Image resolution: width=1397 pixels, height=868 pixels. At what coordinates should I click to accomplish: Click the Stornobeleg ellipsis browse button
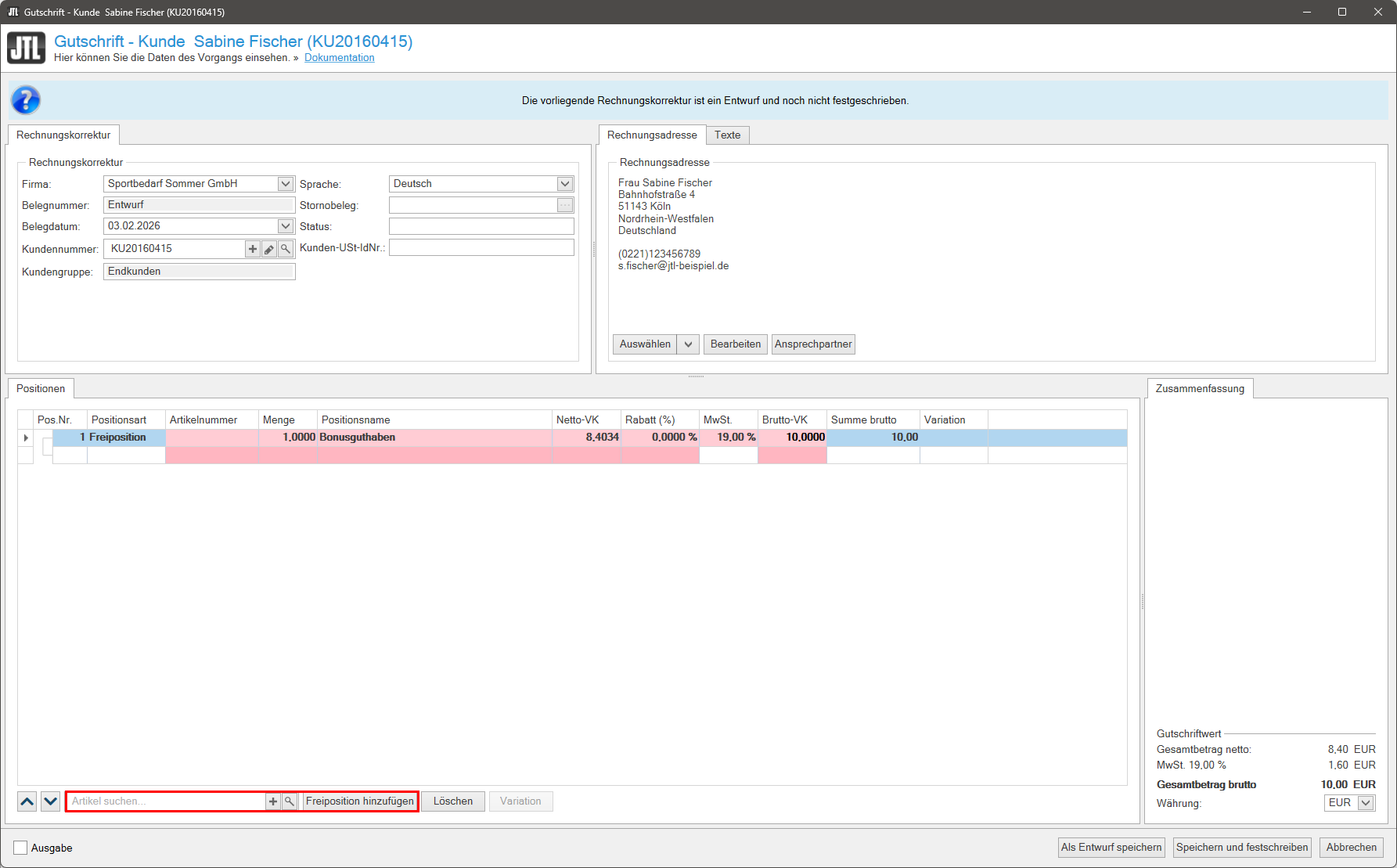[565, 205]
